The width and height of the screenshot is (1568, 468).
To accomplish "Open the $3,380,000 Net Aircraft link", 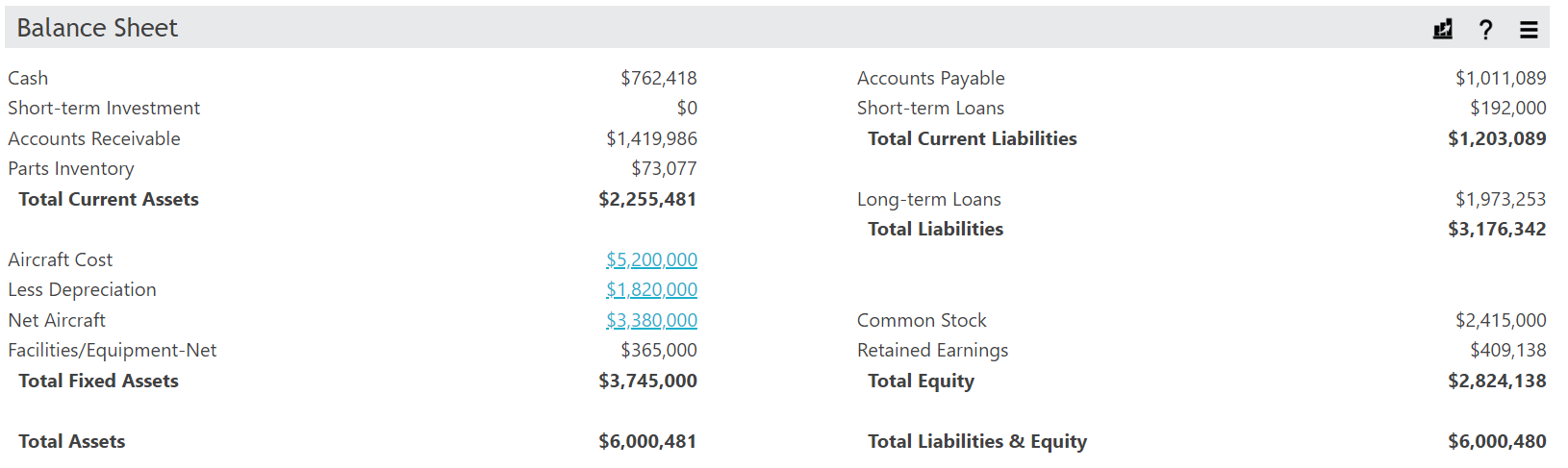I will (x=651, y=320).
